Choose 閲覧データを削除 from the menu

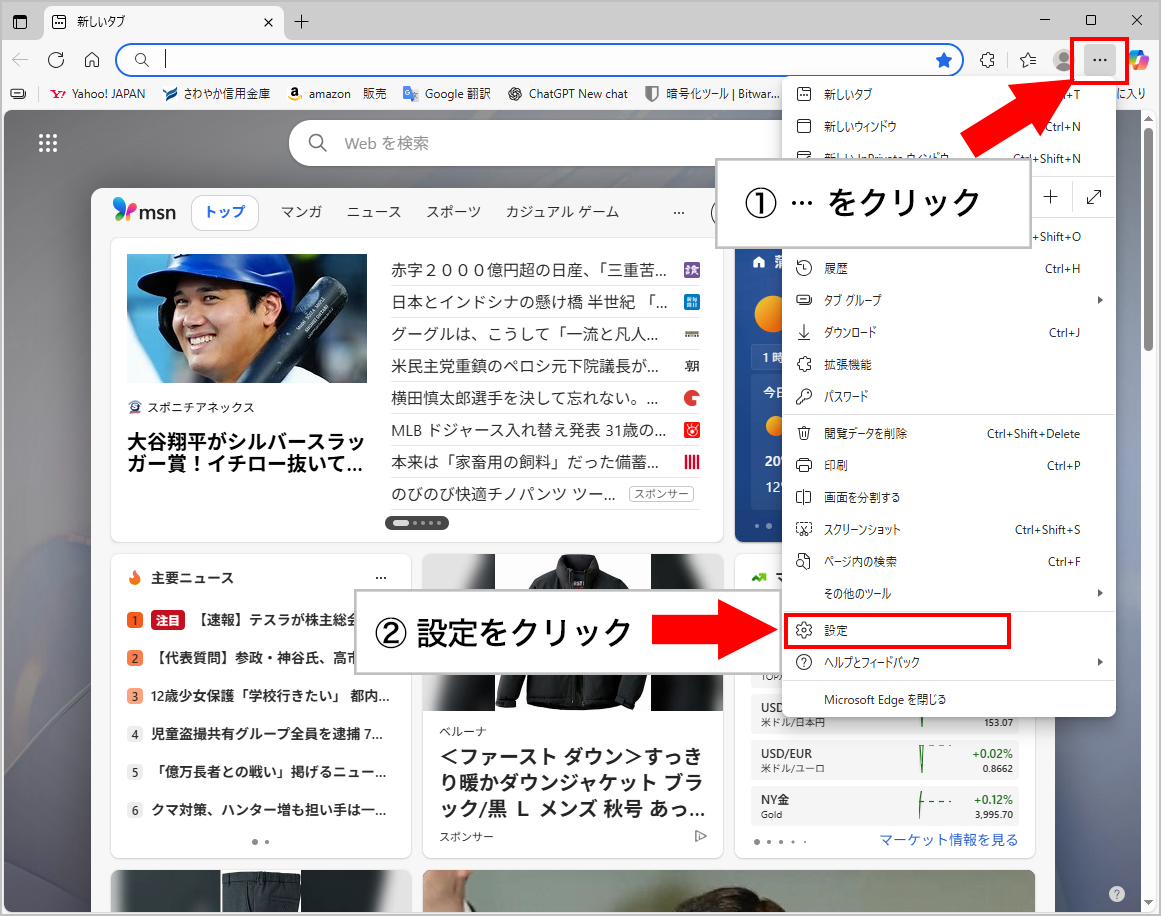click(x=865, y=433)
